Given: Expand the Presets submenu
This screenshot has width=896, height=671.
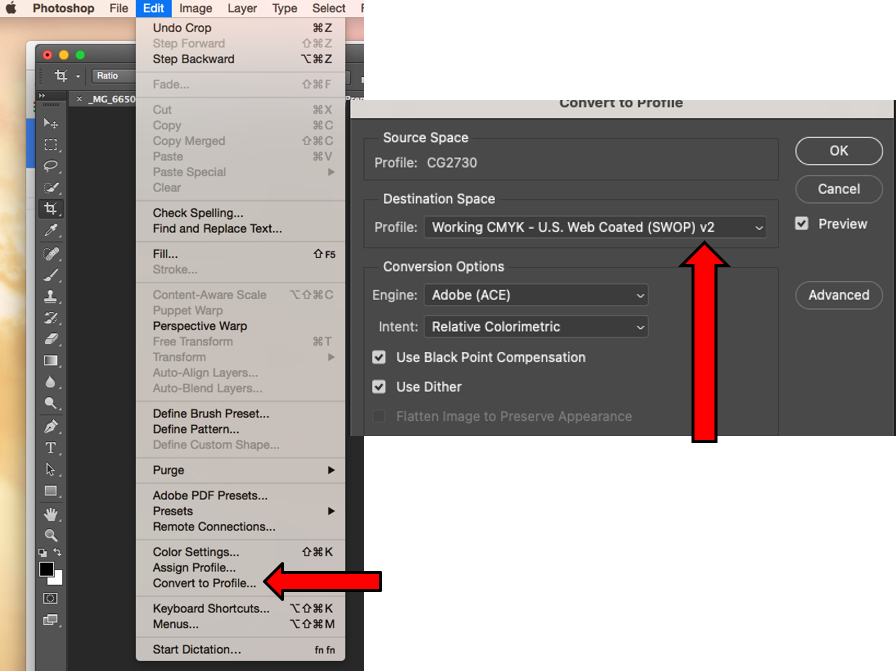Looking at the screenshot, I should (241, 511).
